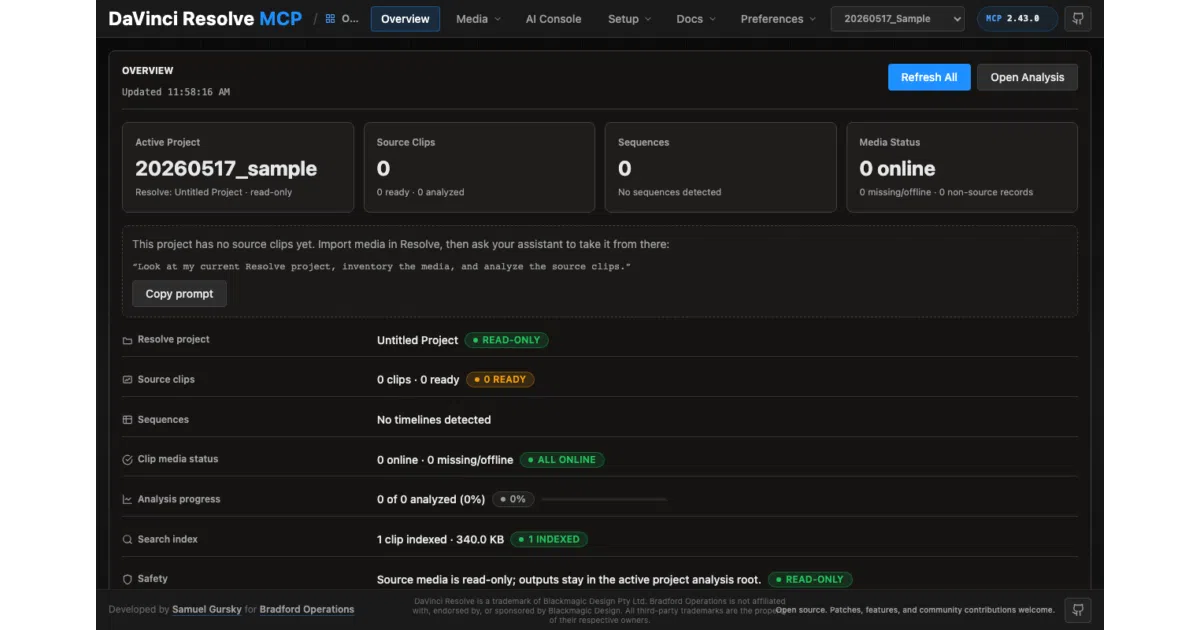Select the Overview tab
1200x630 pixels.
[405, 19]
